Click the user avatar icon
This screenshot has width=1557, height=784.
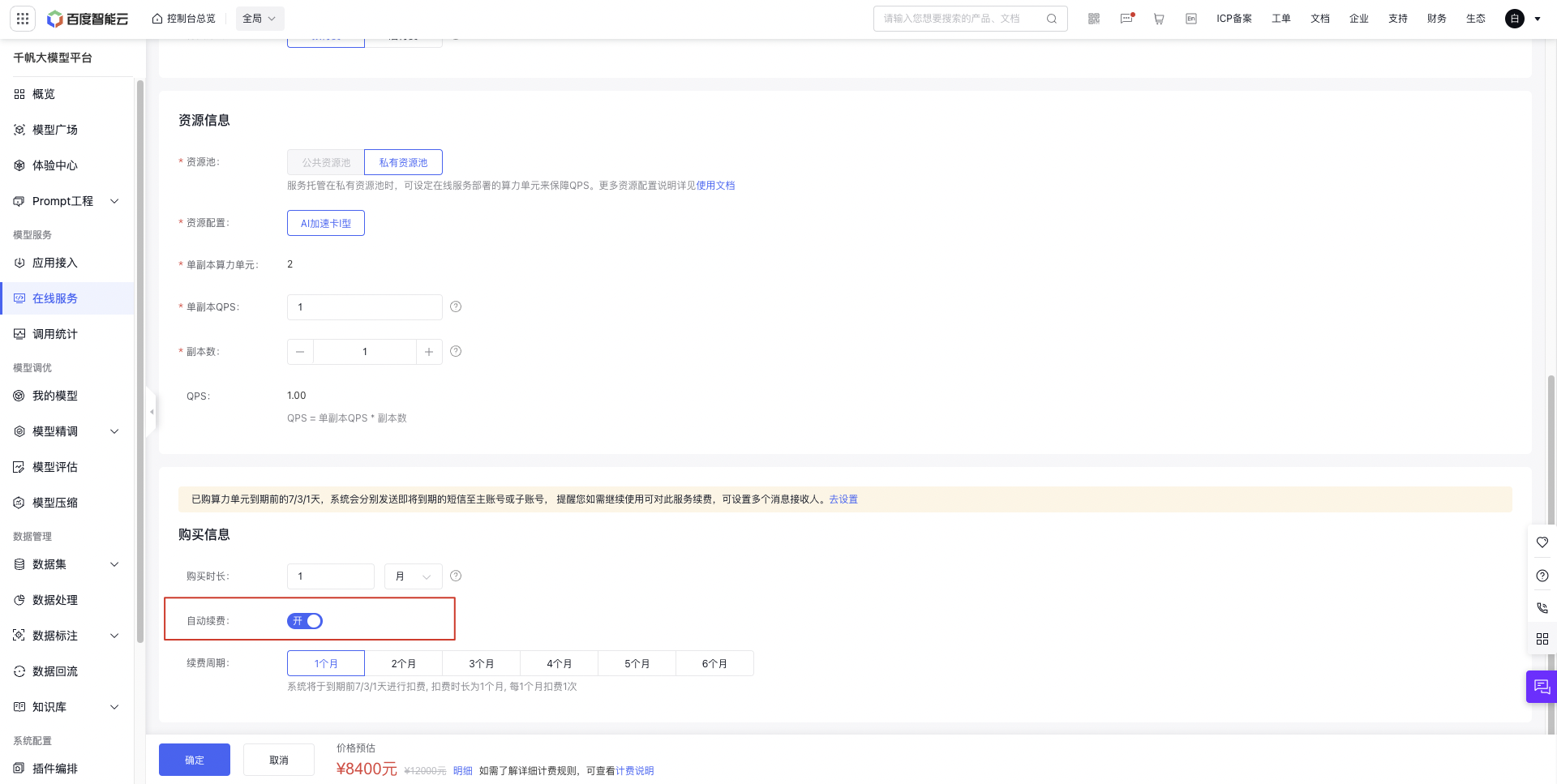pyautogui.click(x=1515, y=19)
